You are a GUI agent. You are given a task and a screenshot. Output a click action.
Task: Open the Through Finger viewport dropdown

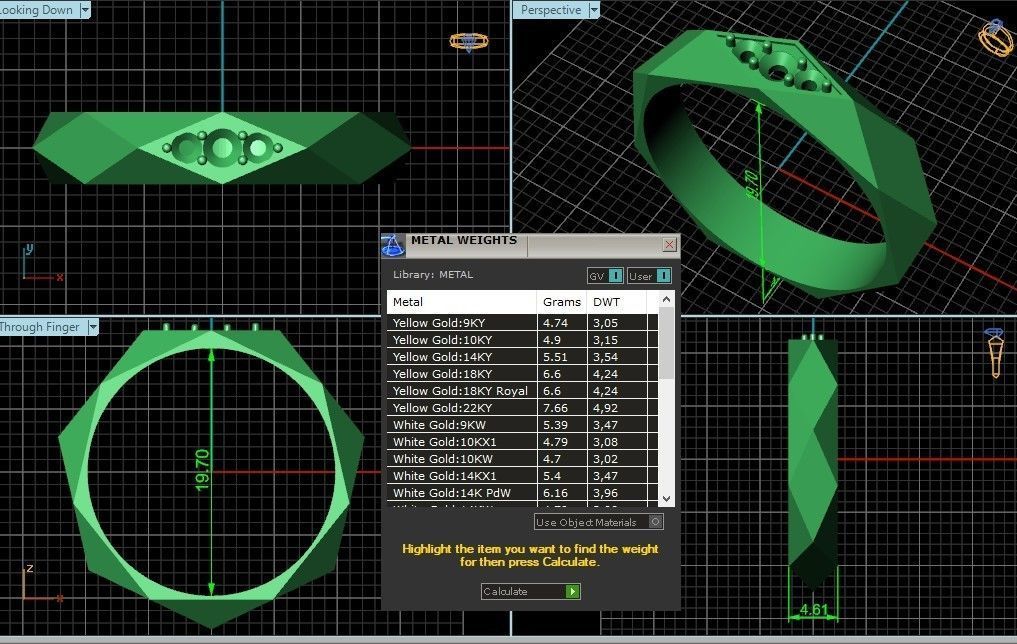tap(92, 327)
